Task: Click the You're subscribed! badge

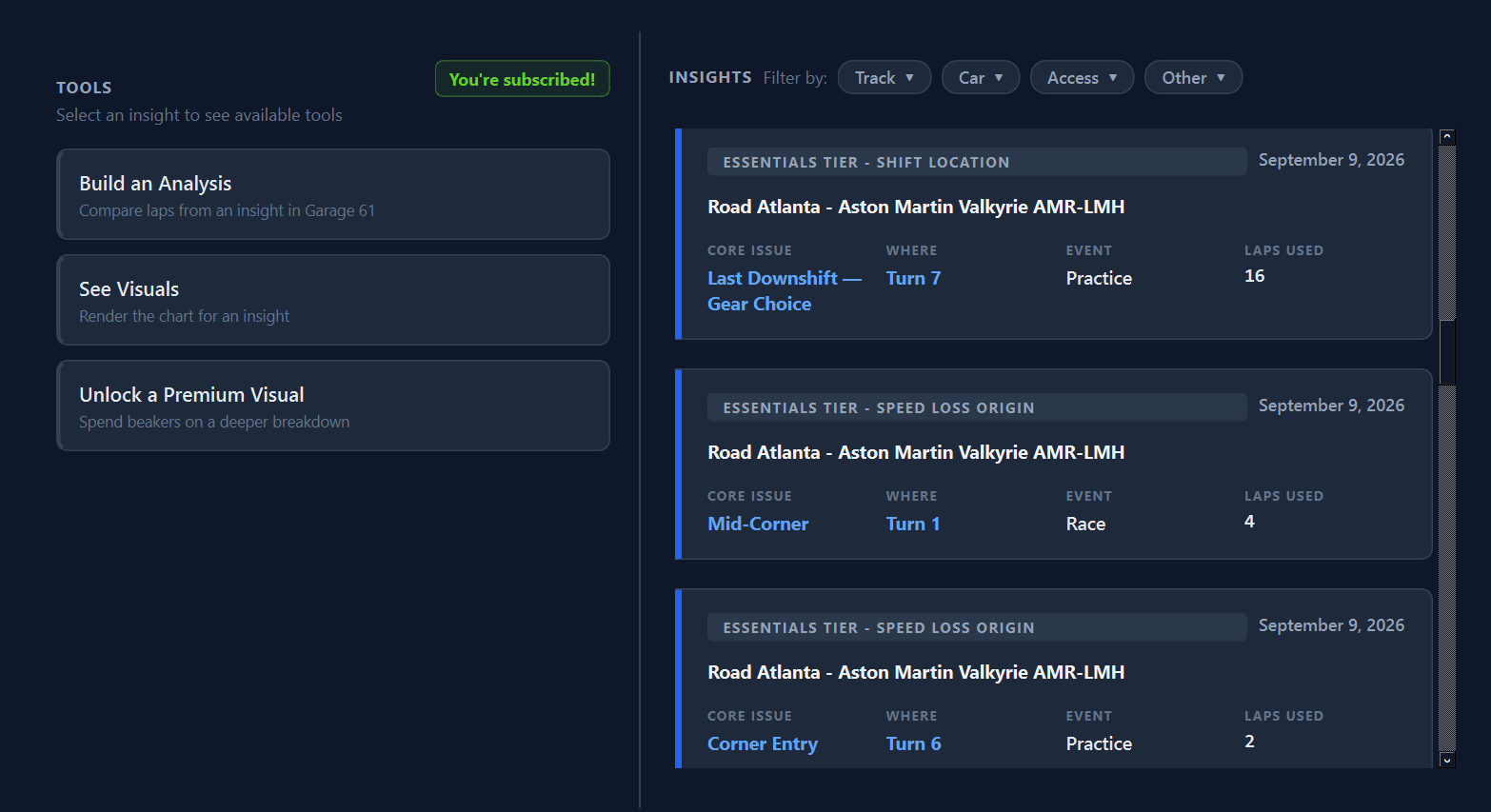Action: (522, 79)
